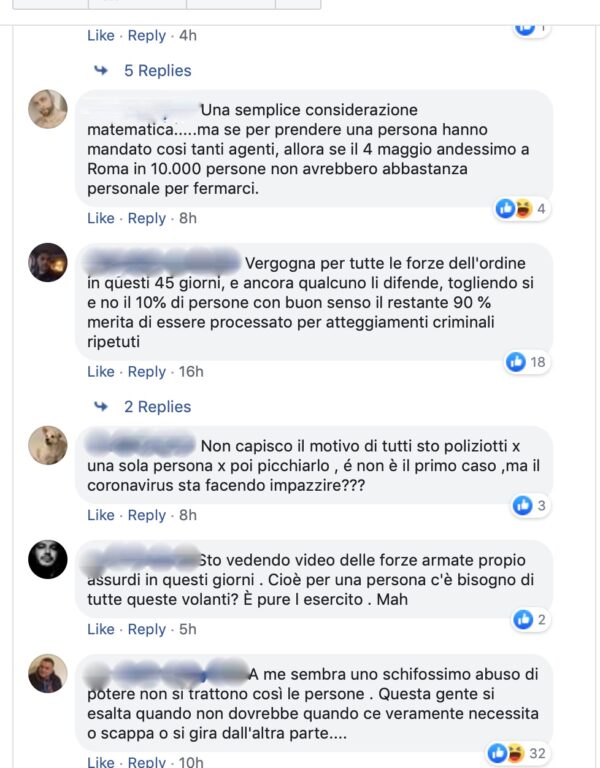Screen dimensions: 600x768
Task: Like the comment about 'considerazione matematica'
Action: (x=100, y=218)
